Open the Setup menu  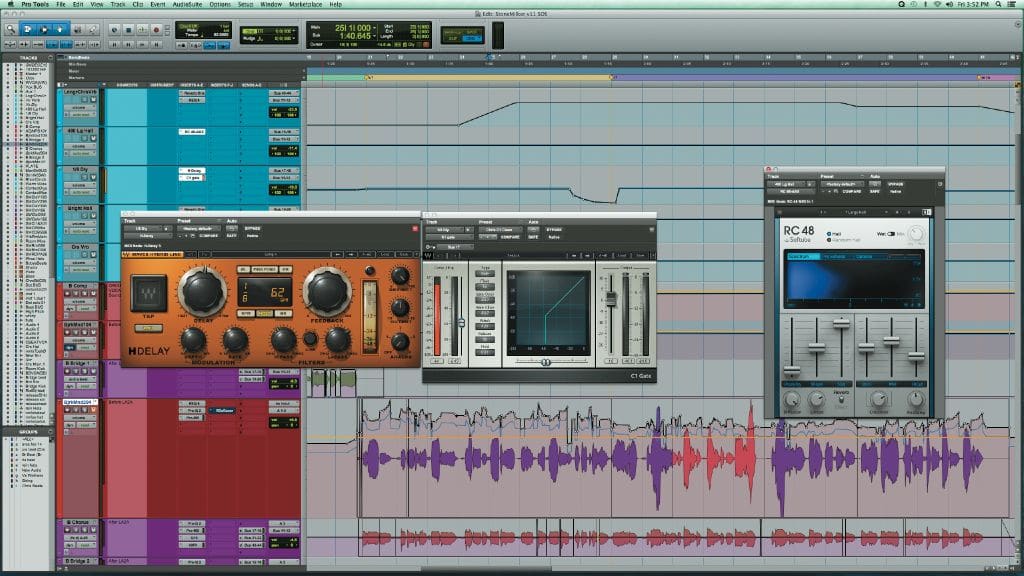point(245,4)
